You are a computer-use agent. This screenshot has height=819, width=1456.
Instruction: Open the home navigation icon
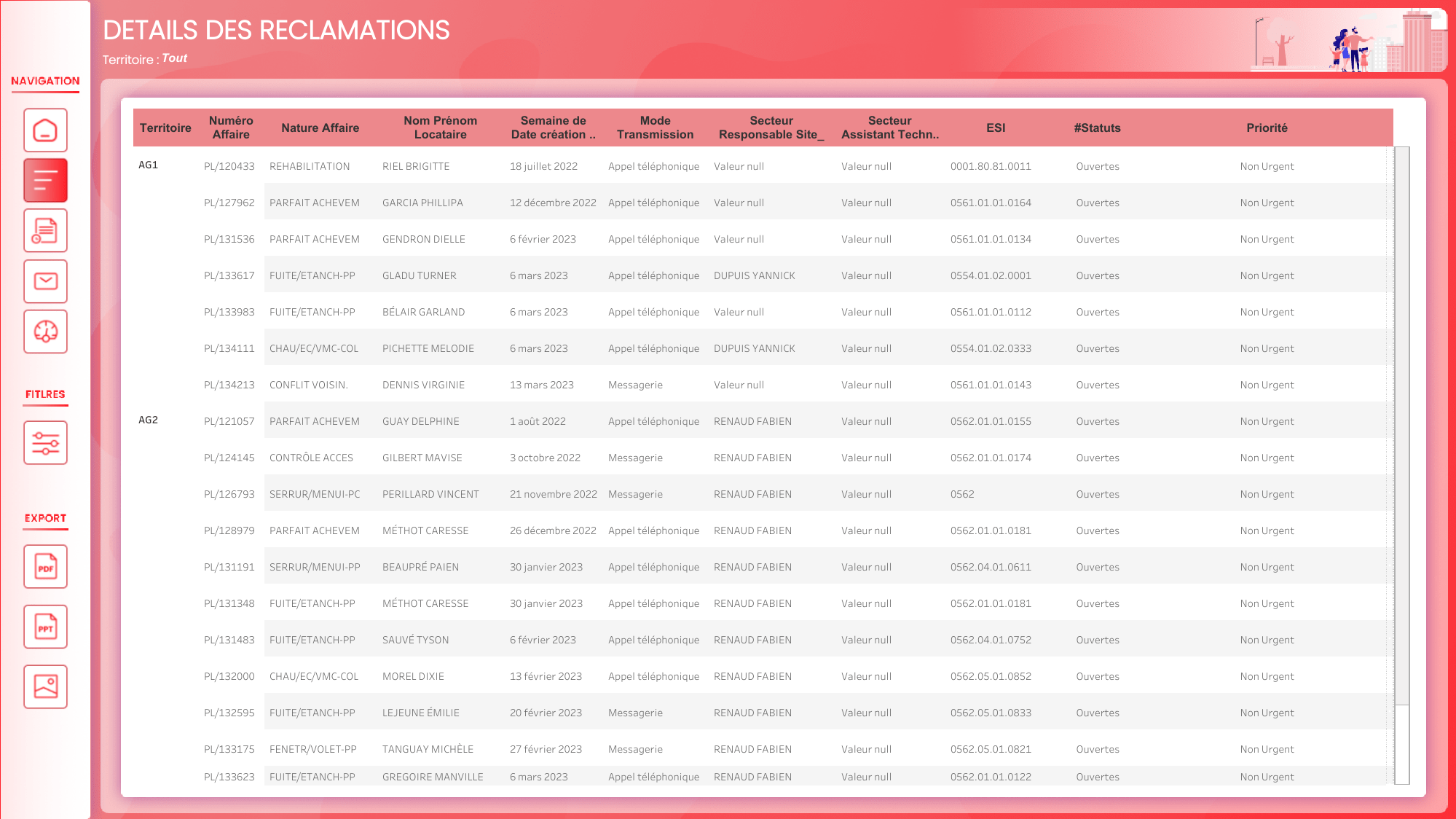tap(45, 130)
